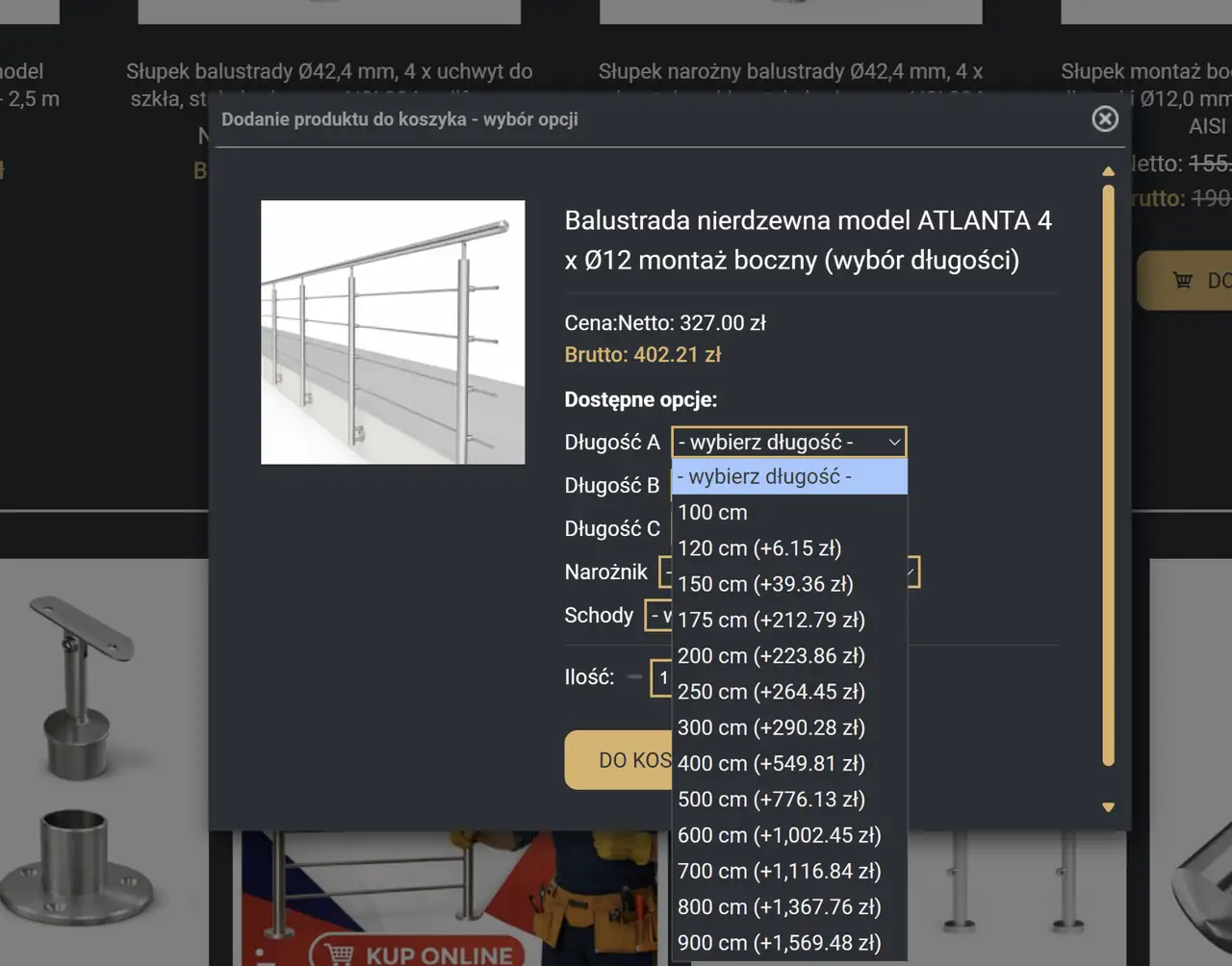This screenshot has height=966, width=1232.
Task: Choose the 100 cm length option
Action: point(789,512)
